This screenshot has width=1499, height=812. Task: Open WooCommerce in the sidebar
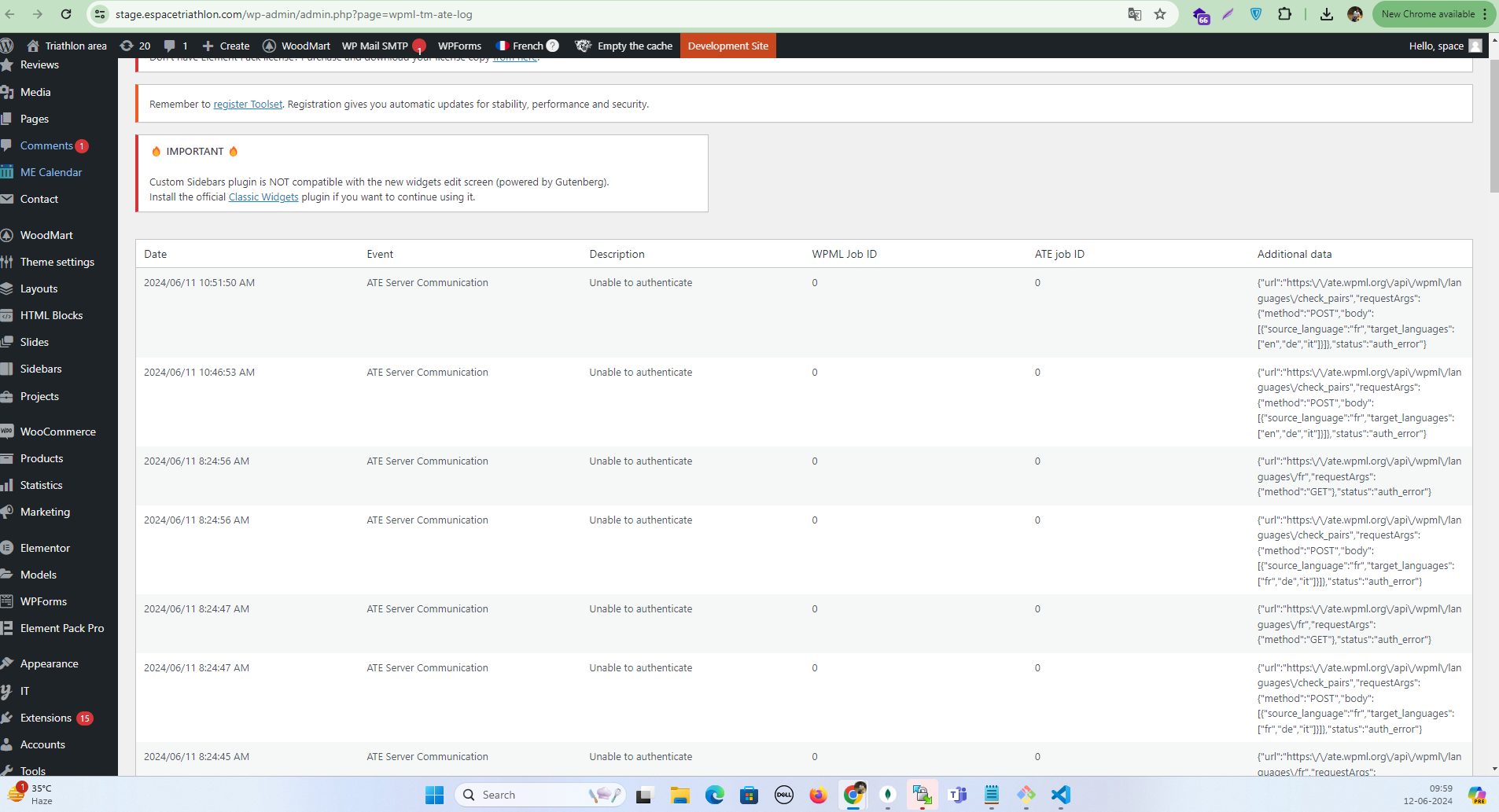click(x=58, y=432)
